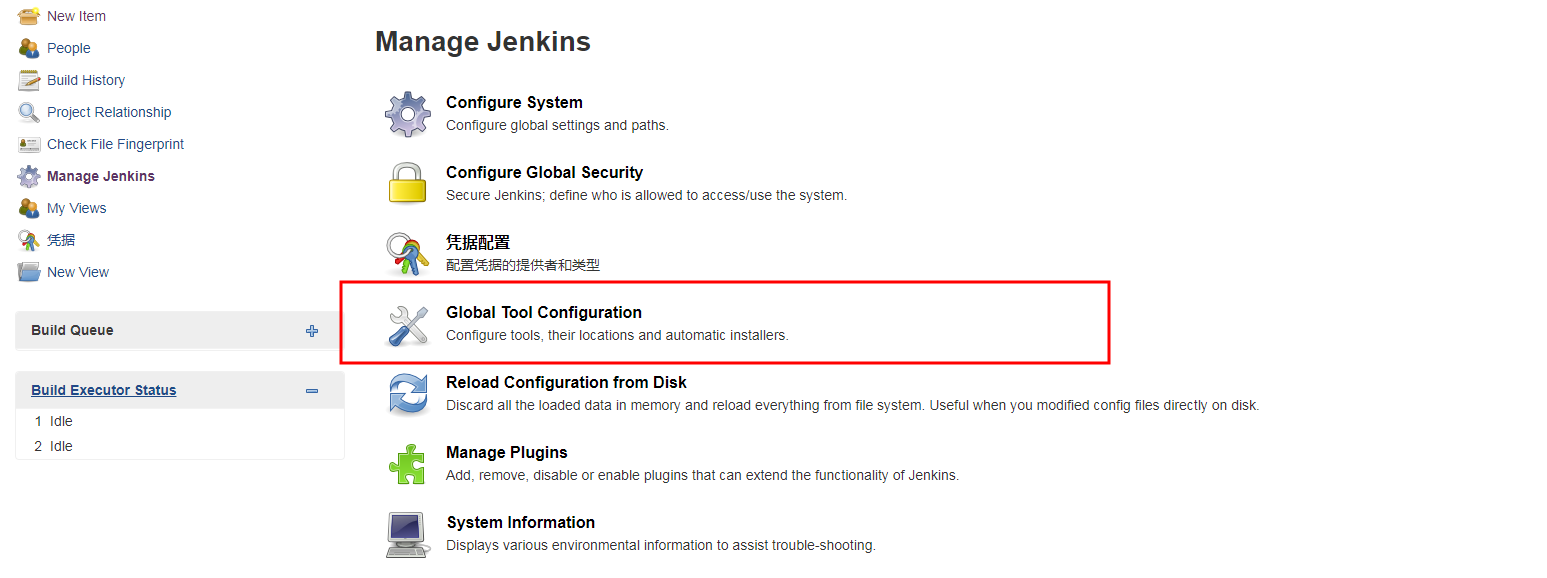1547x578 pixels.
Task: Collapse Build Executor Status with minus icon
Action: point(312,391)
